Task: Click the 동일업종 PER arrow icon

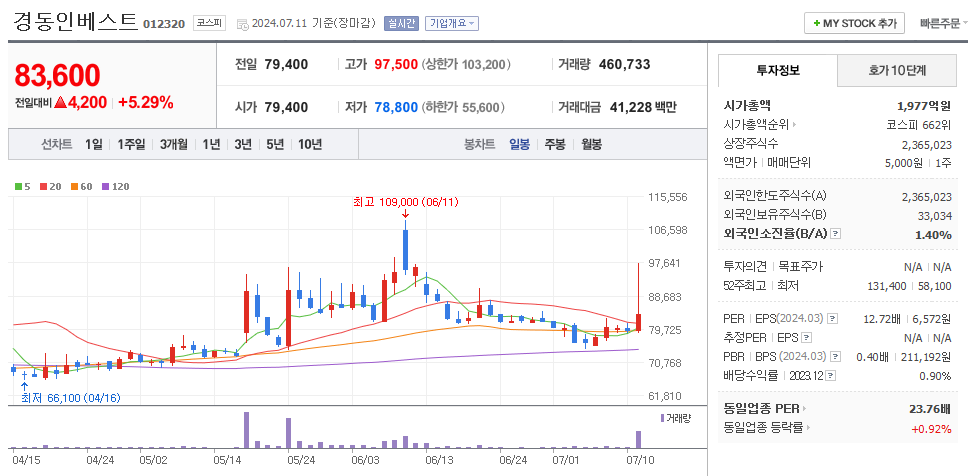Action: click(804, 409)
